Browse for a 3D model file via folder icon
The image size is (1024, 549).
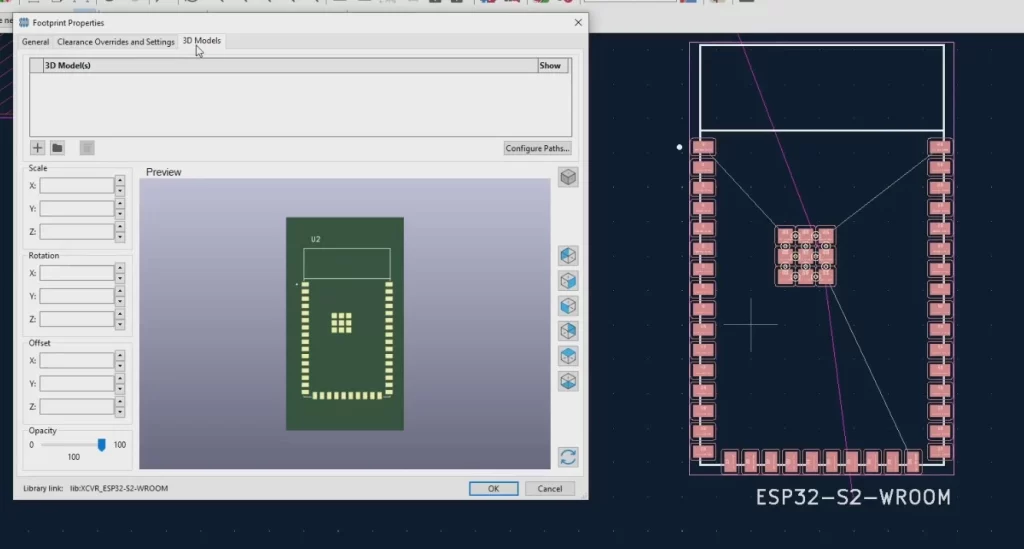pyautogui.click(x=57, y=148)
